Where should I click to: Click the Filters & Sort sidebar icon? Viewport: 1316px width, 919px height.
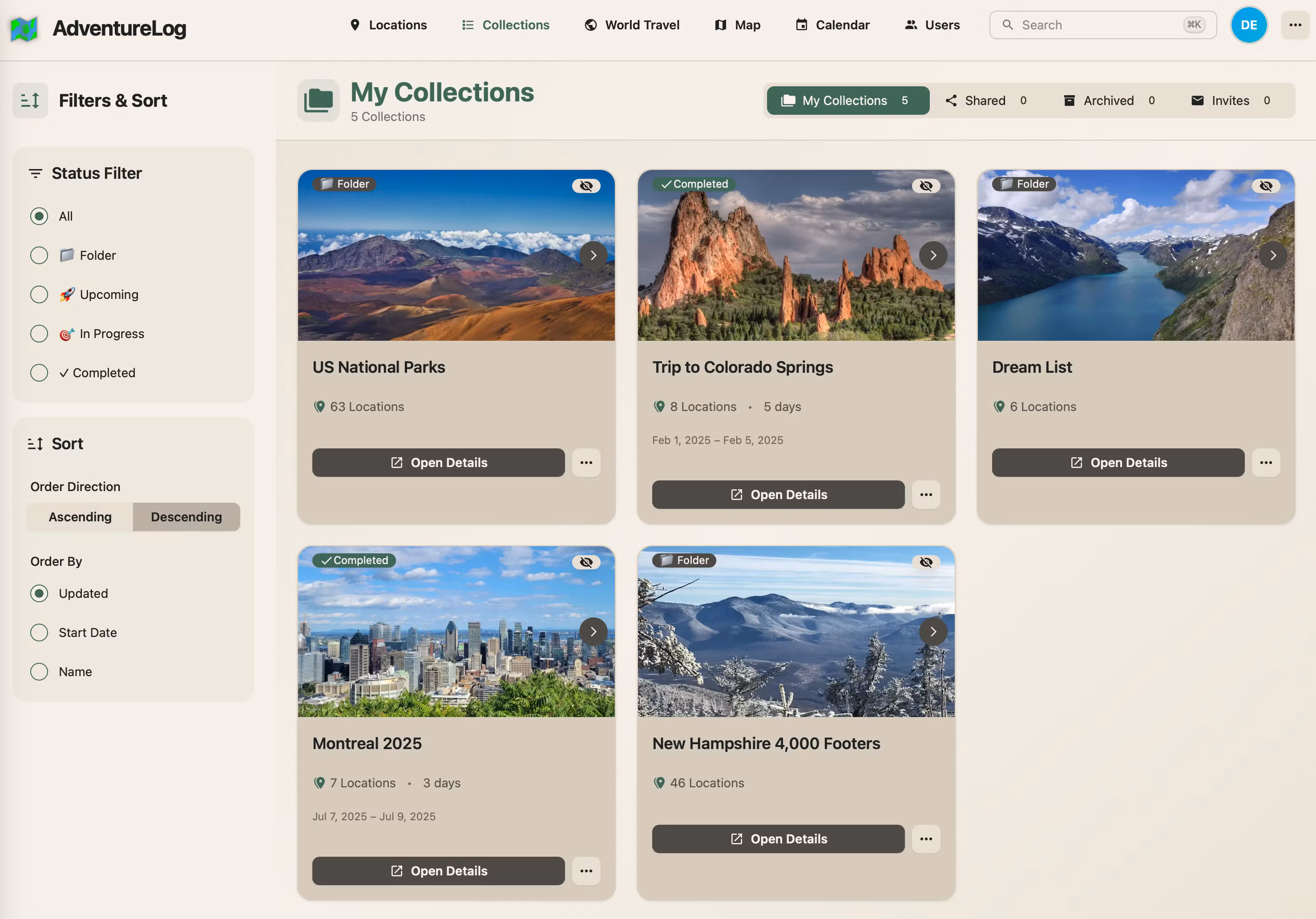(x=30, y=101)
